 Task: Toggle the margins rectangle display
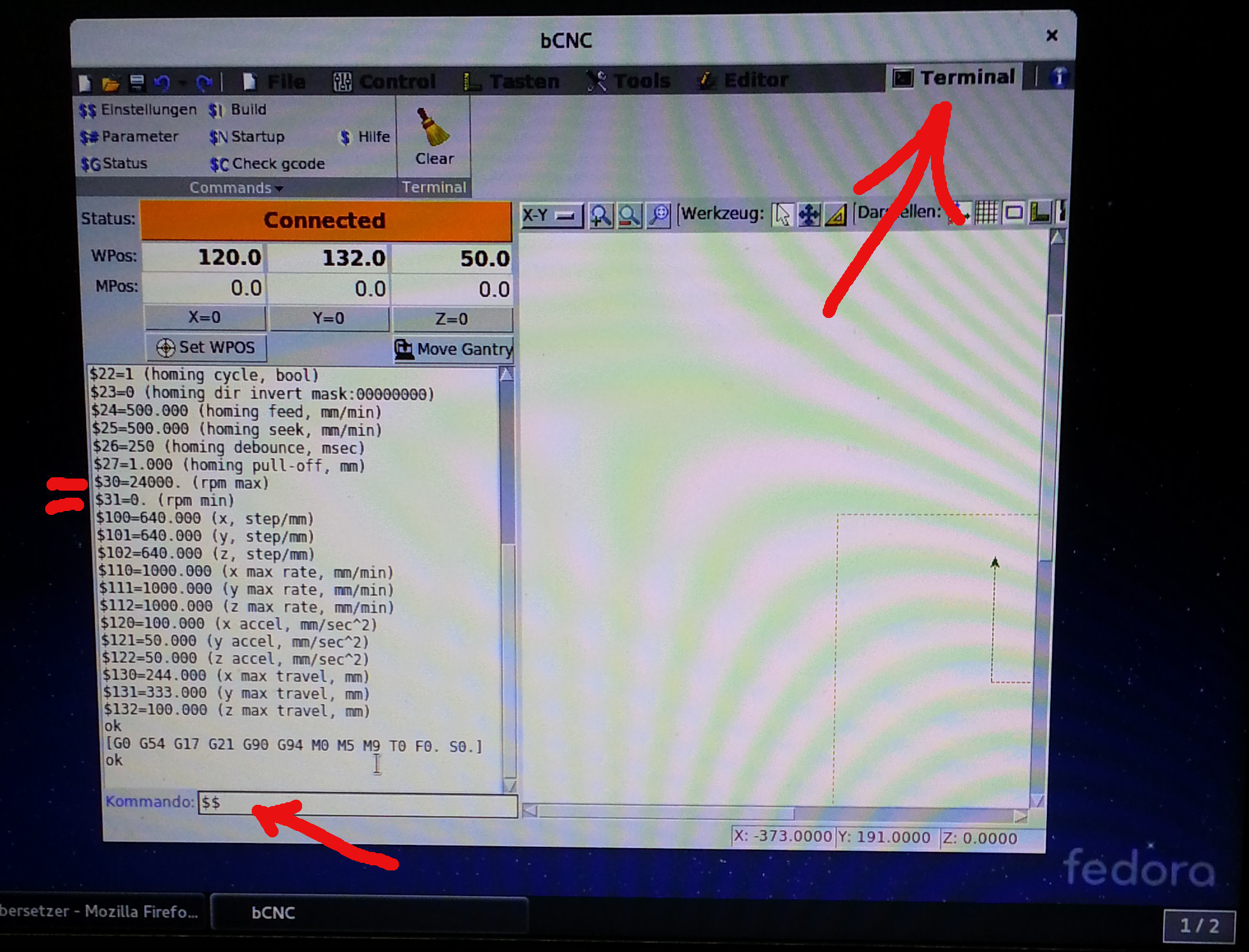(1013, 212)
